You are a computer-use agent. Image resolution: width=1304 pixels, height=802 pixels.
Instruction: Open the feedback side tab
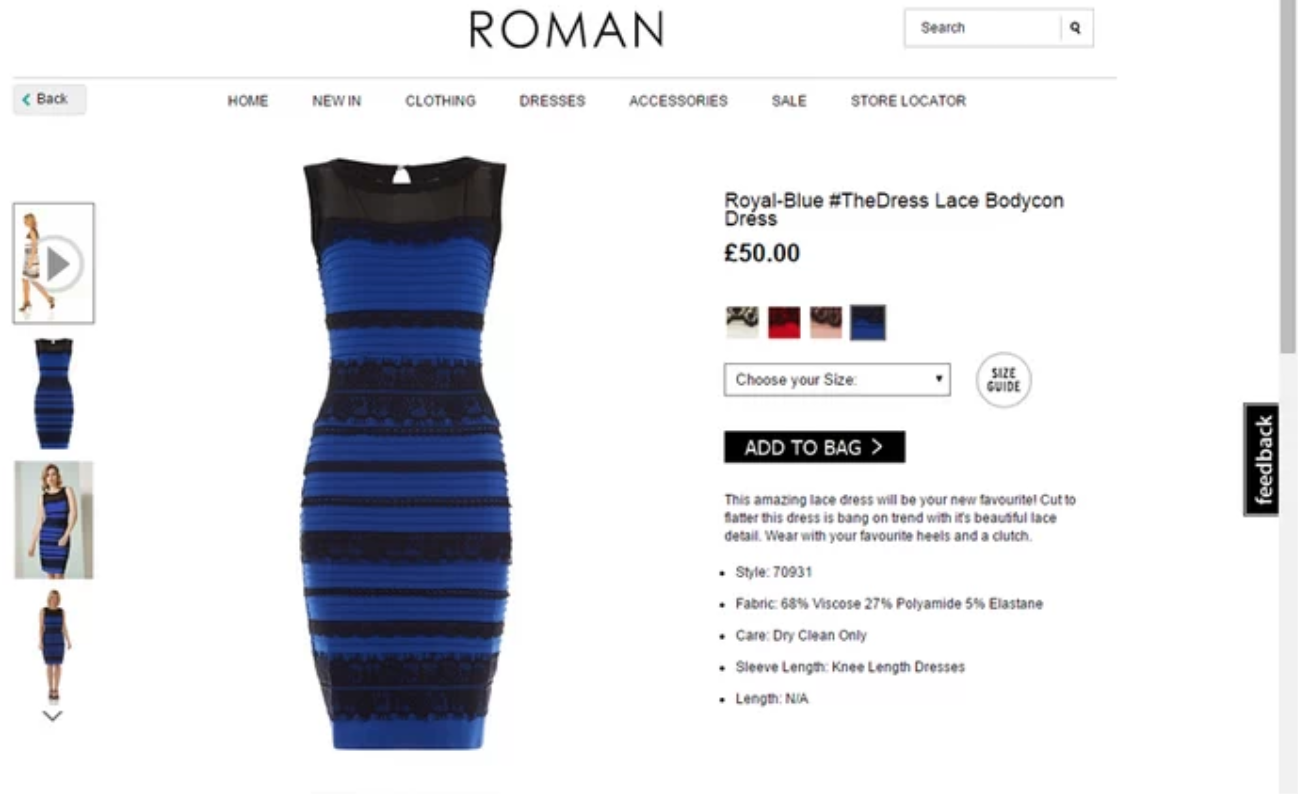tap(1262, 459)
